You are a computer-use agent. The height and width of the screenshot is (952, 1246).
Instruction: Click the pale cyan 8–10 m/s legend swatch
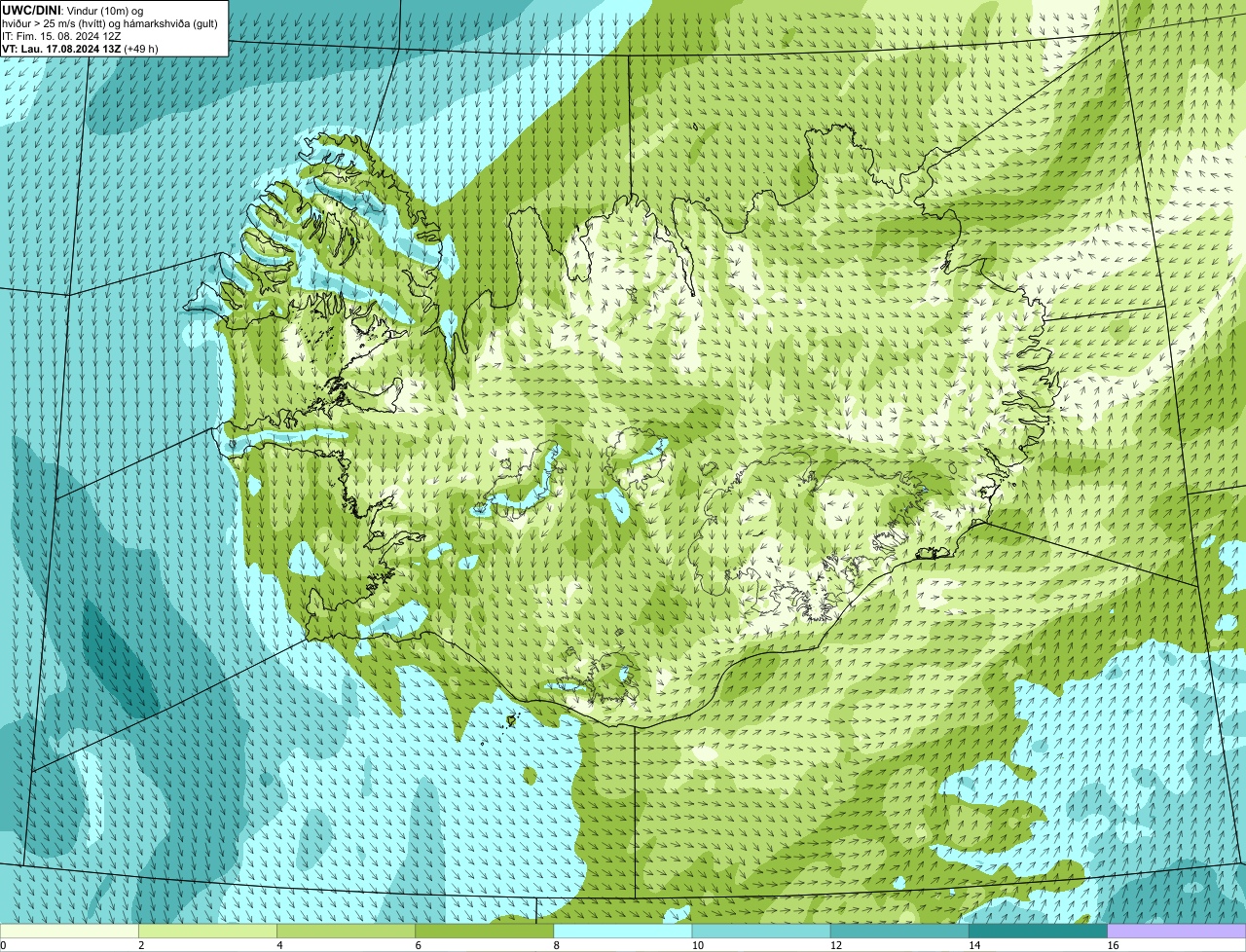[623, 931]
